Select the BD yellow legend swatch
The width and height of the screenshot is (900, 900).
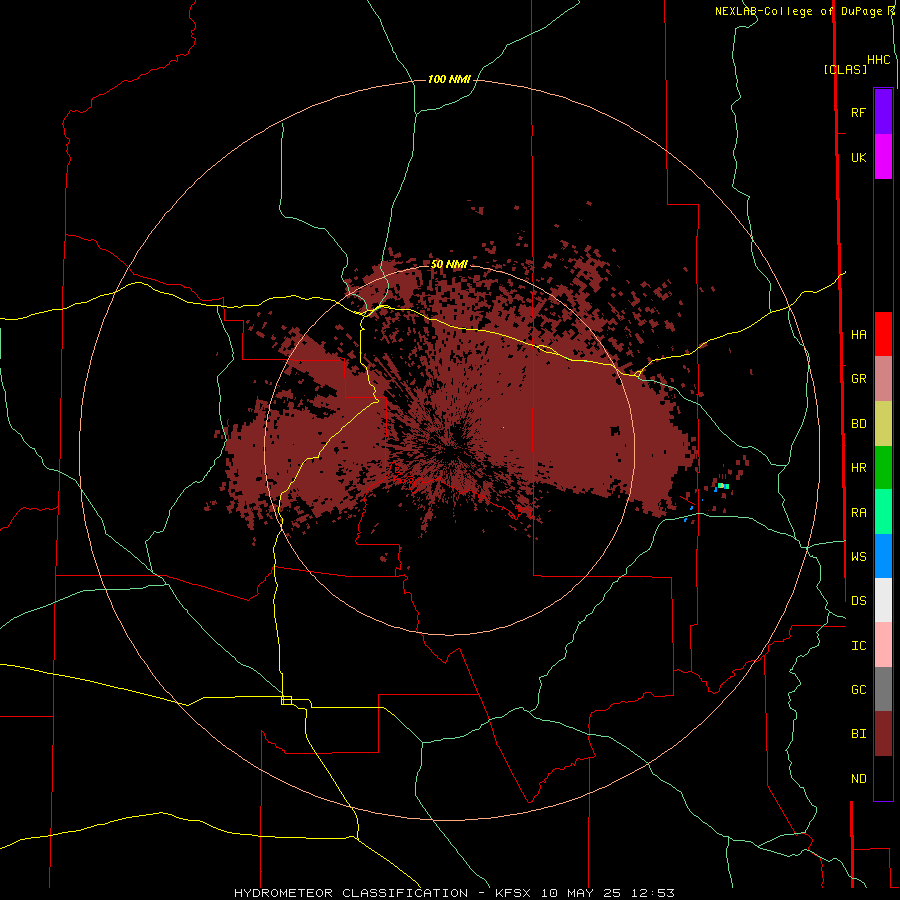883,424
